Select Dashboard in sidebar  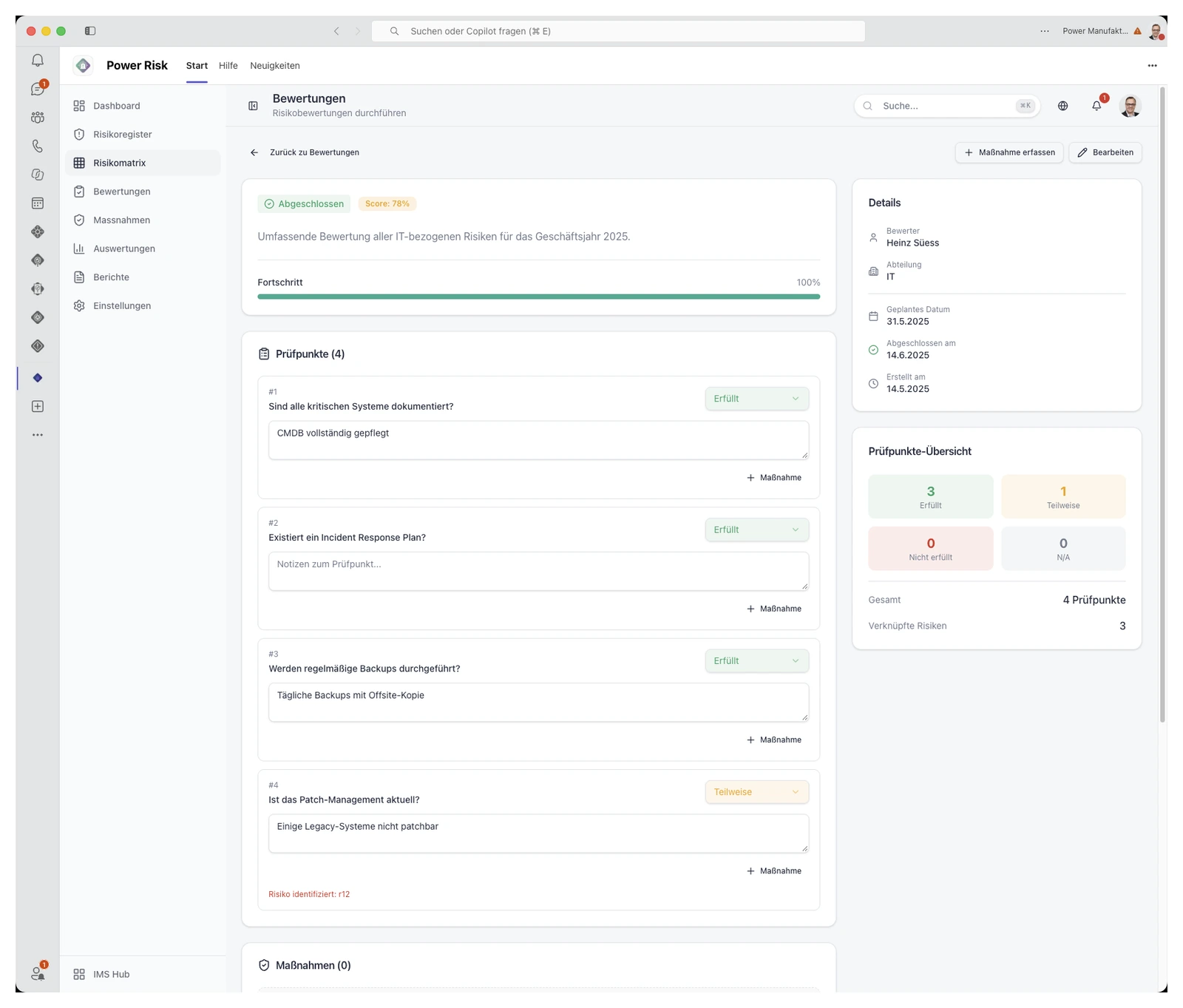(x=143, y=106)
